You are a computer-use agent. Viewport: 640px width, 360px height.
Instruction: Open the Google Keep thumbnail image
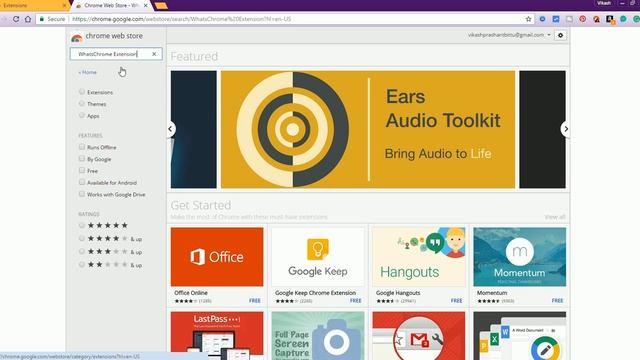click(x=318, y=257)
